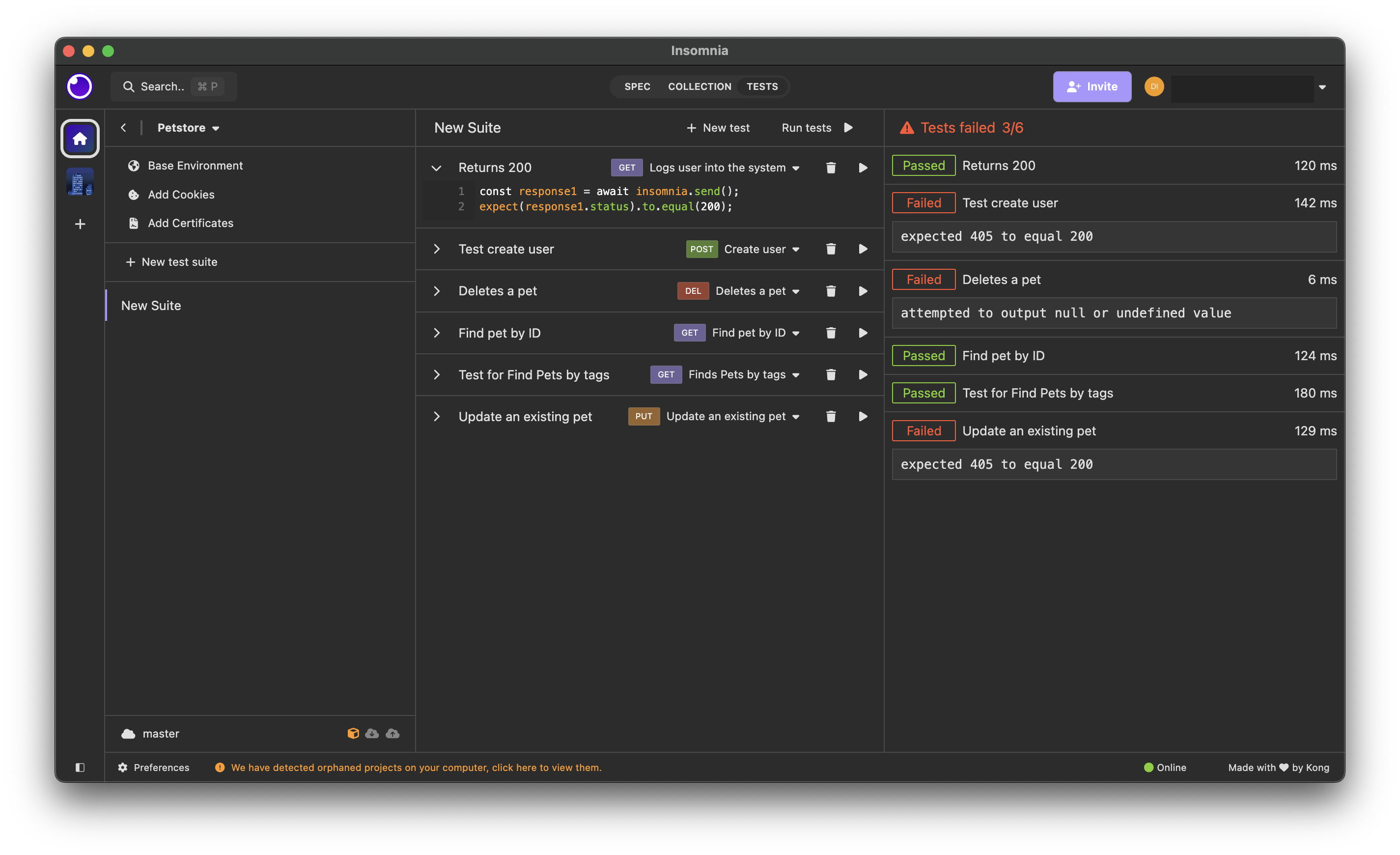The width and height of the screenshot is (1400, 855).
Task: Click the Failed Update an existing pet result
Action: 1114,430
